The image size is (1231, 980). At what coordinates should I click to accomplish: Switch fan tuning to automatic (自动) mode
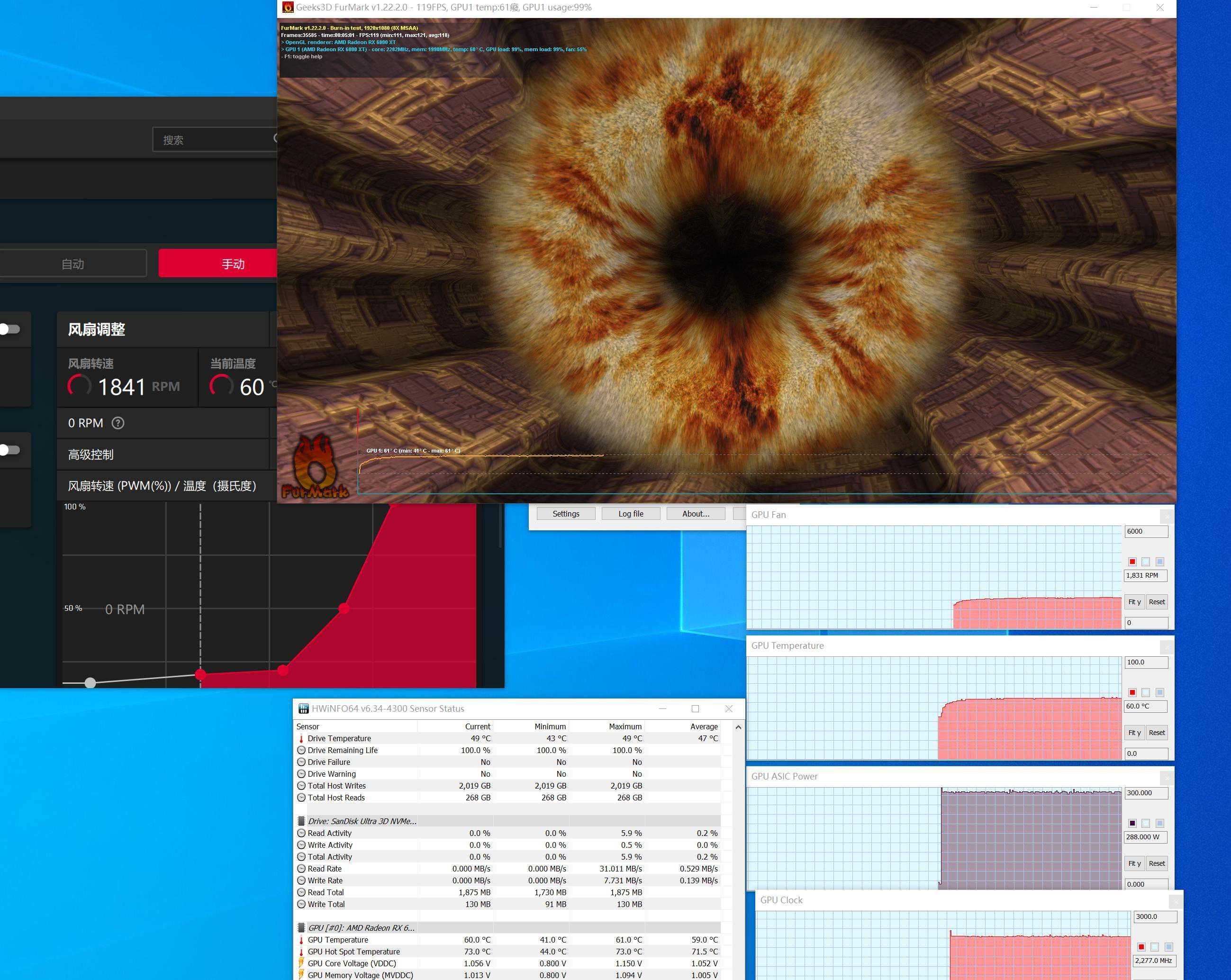tap(72, 264)
